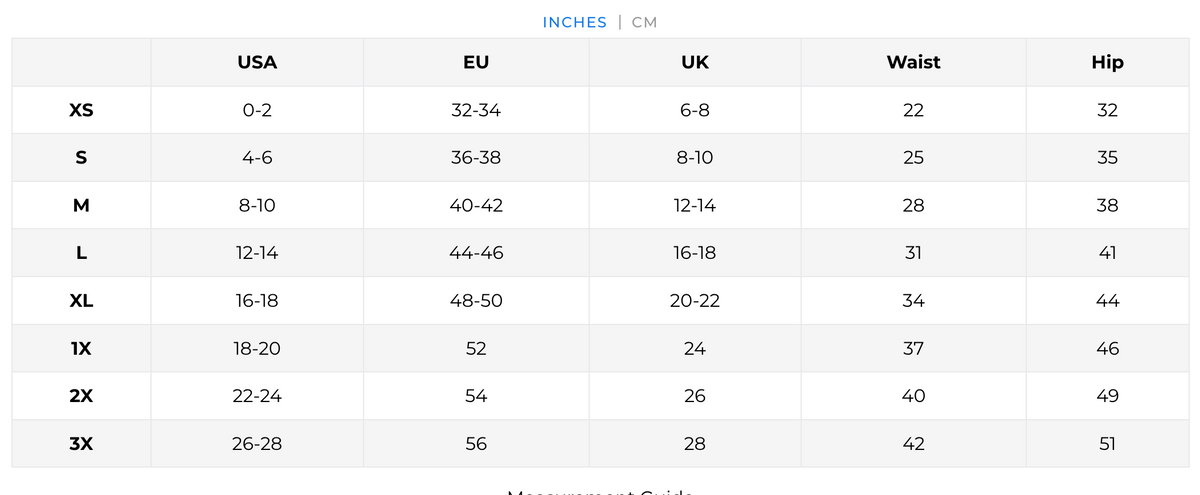Image resolution: width=1200 pixels, height=495 pixels.
Task: Click the hip value 51 cell
Action: (1107, 444)
